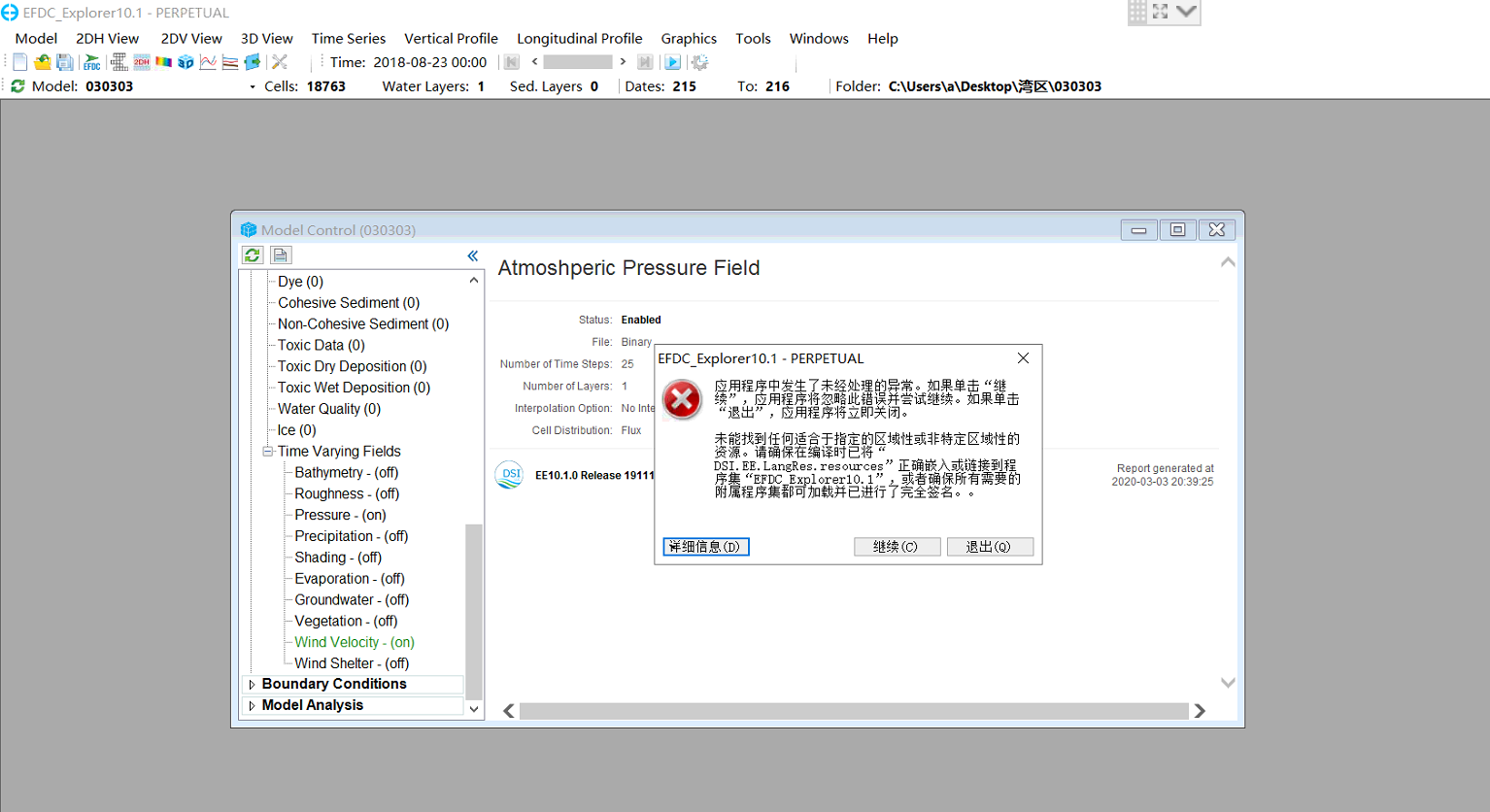Open the Model name dropdown arrow
The height and width of the screenshot is (812, 1490).
pyautogui.click(x=253, y=87)
